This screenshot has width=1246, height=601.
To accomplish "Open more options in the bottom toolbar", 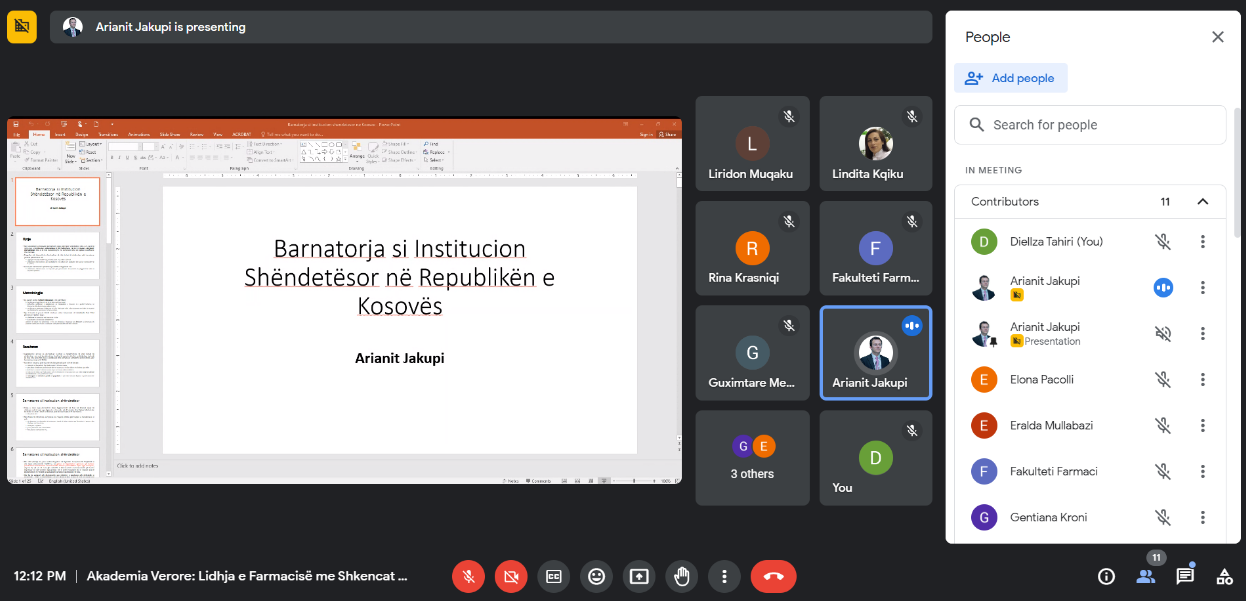I will click(724, 576).
